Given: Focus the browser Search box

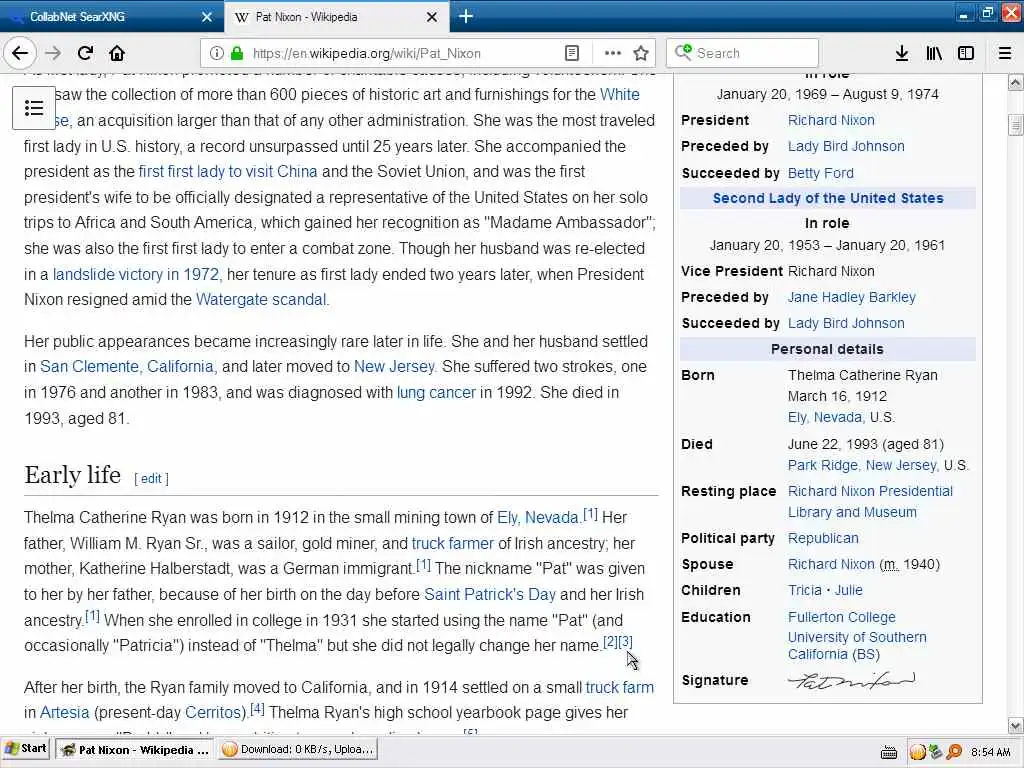Looking at the screenshot, I should click(x=742, y=53).
